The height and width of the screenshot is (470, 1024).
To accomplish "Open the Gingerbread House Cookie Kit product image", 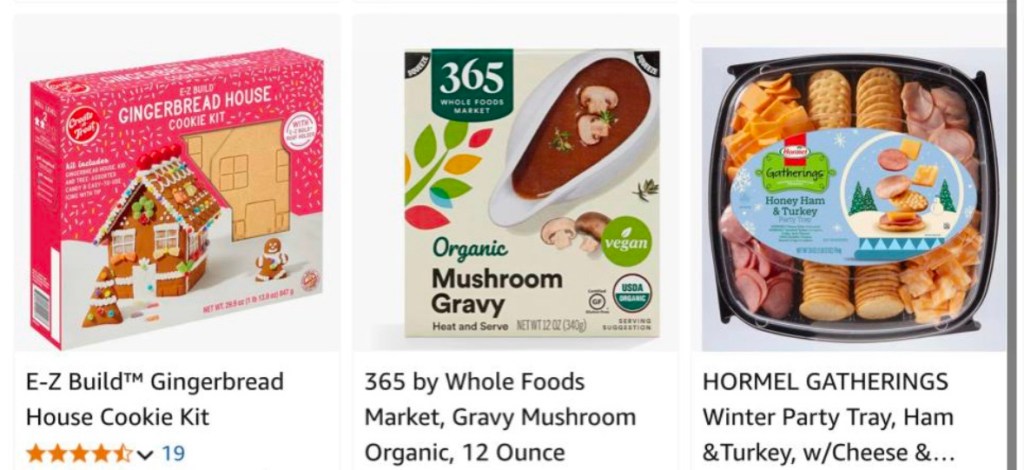I will point(177,198).
